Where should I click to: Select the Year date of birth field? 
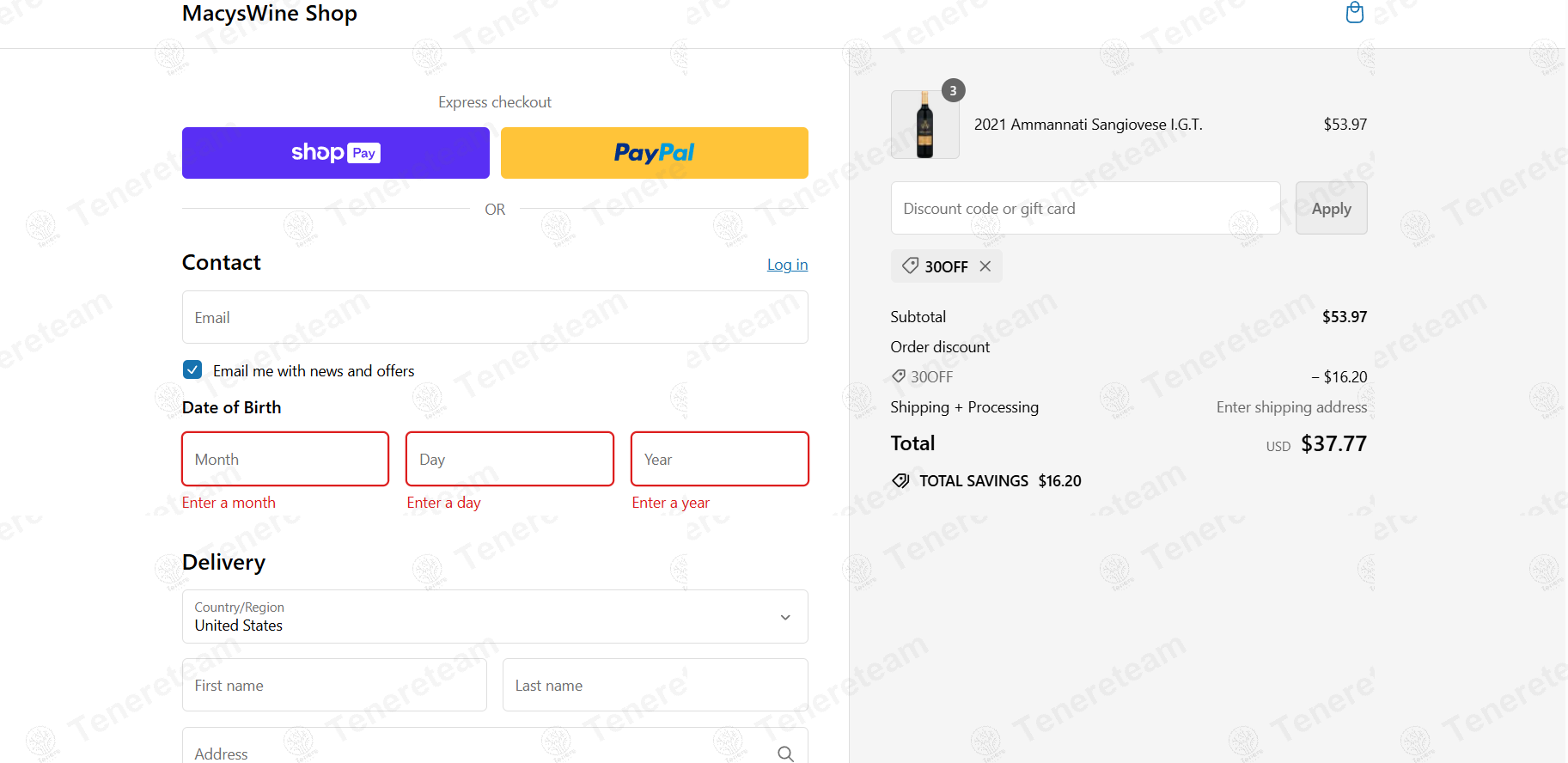point(720,459)
